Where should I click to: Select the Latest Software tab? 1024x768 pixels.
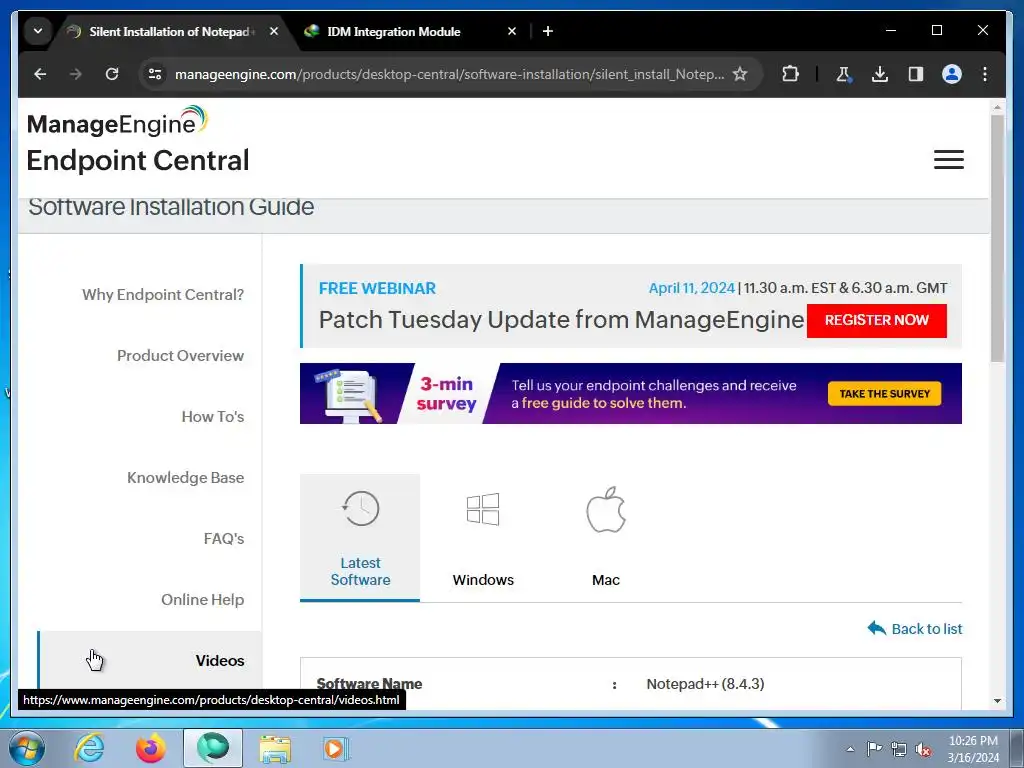(x=360, y=537)
